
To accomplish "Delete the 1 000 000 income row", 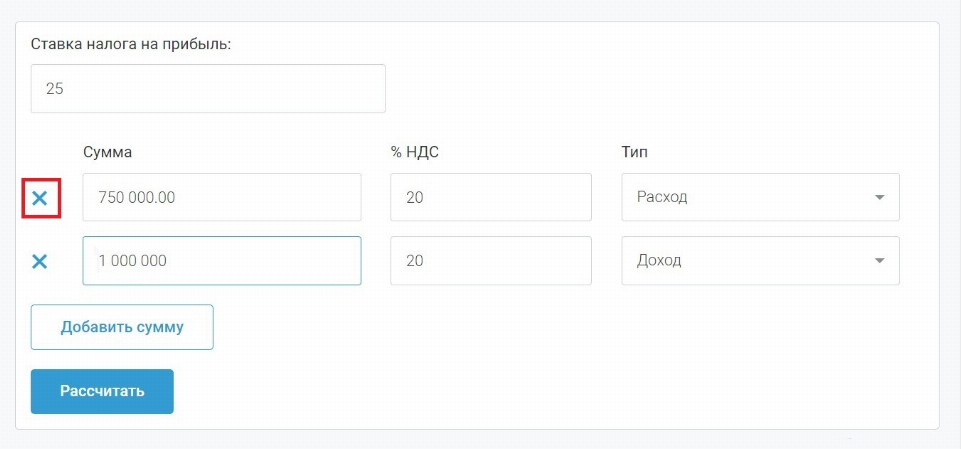I will coord(40,261).
